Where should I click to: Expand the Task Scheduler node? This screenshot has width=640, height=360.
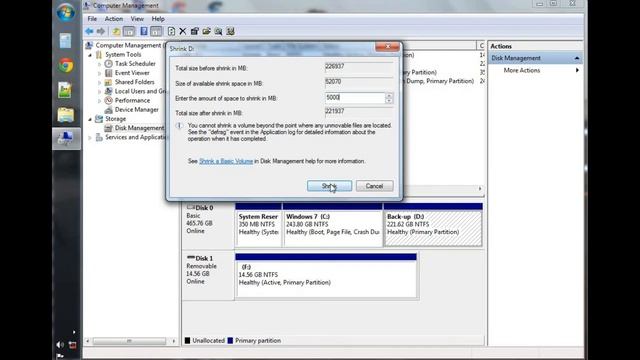point(100,64)
